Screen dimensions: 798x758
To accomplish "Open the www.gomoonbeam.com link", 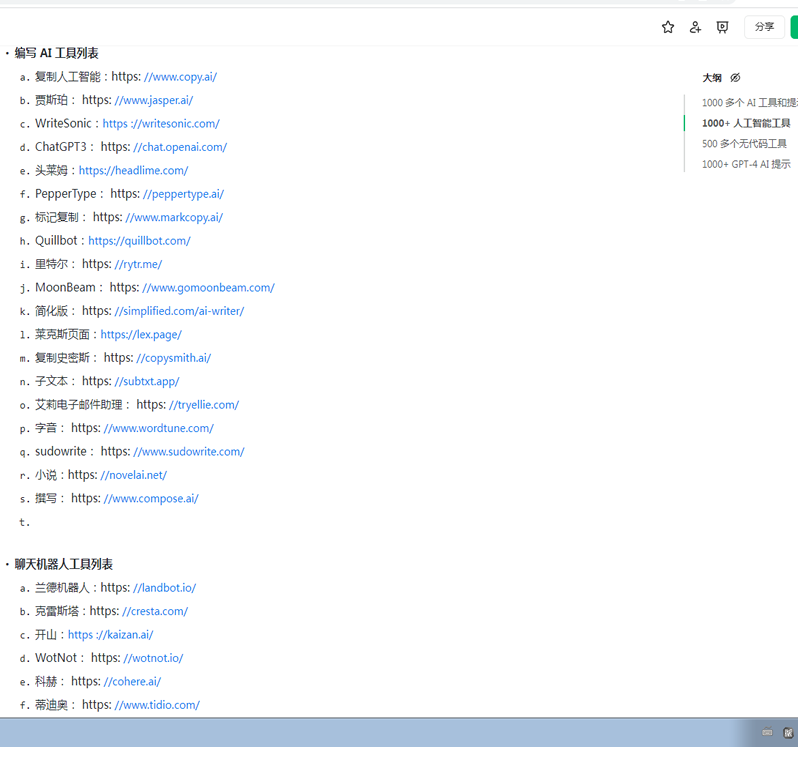I will tap(209, 288).
